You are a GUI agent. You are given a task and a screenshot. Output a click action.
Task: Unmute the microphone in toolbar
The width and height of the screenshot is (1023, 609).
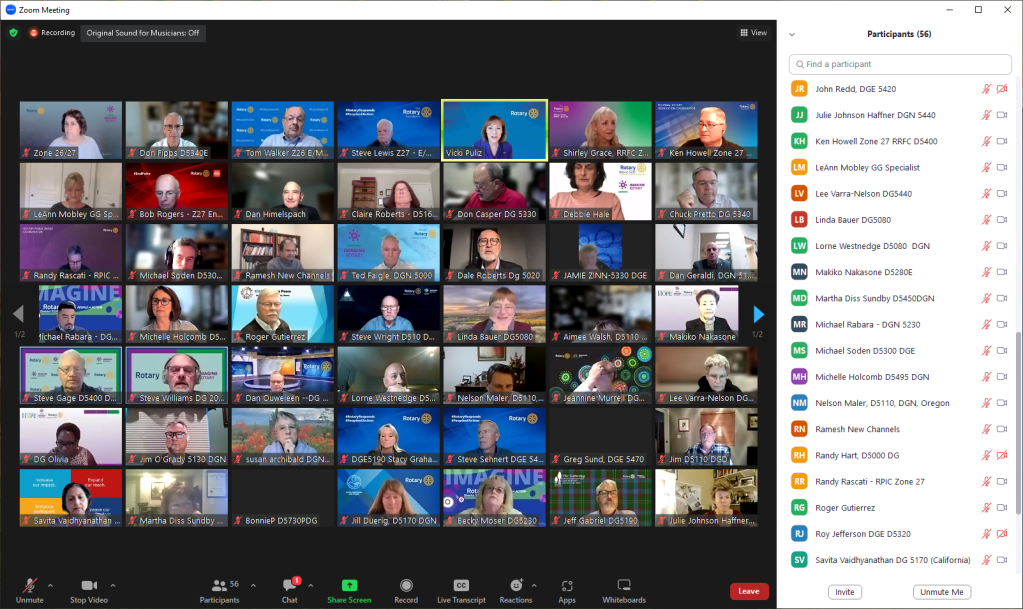click(x=30, y=585)
